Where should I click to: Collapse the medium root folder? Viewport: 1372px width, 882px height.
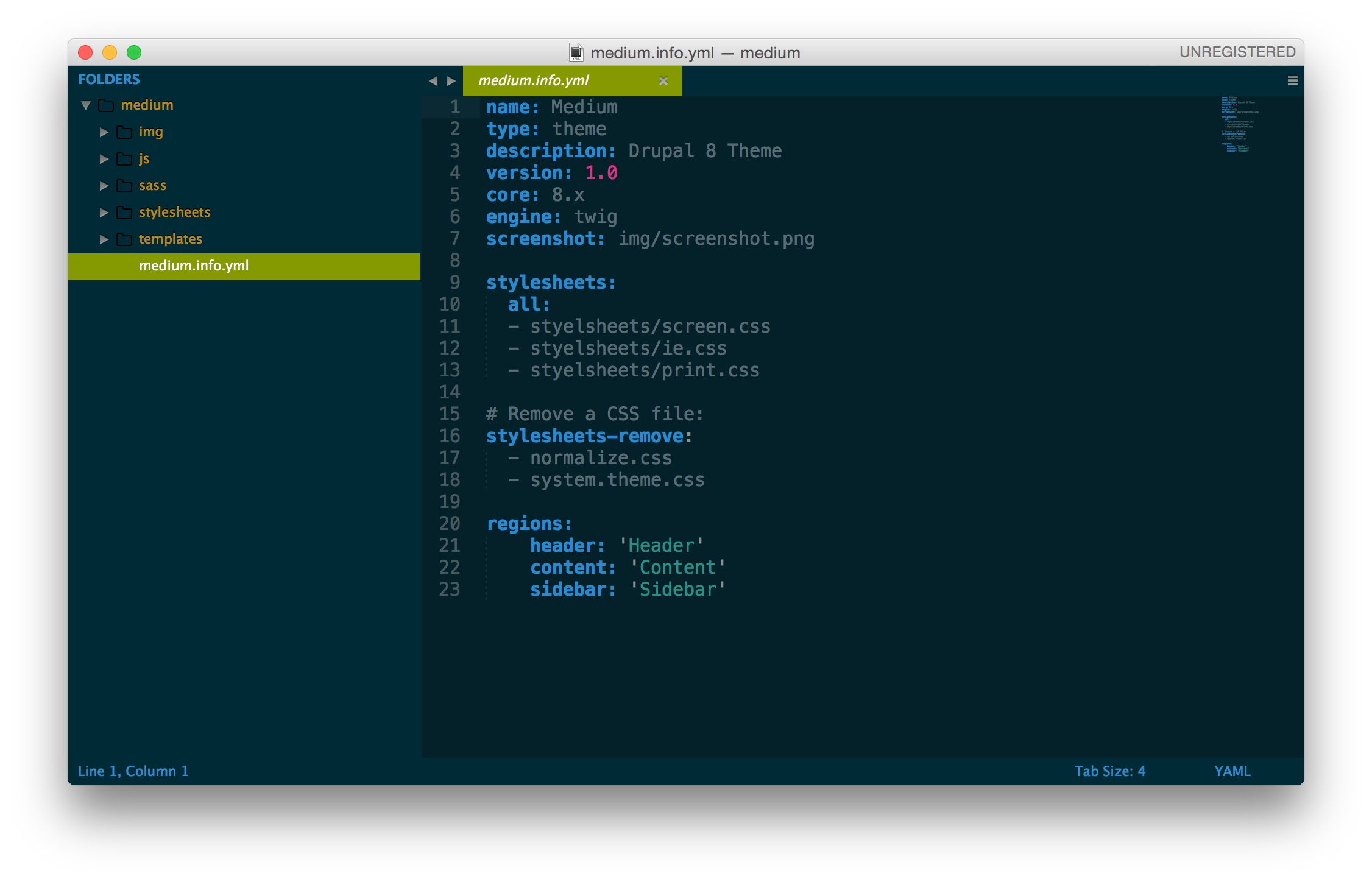89,104
